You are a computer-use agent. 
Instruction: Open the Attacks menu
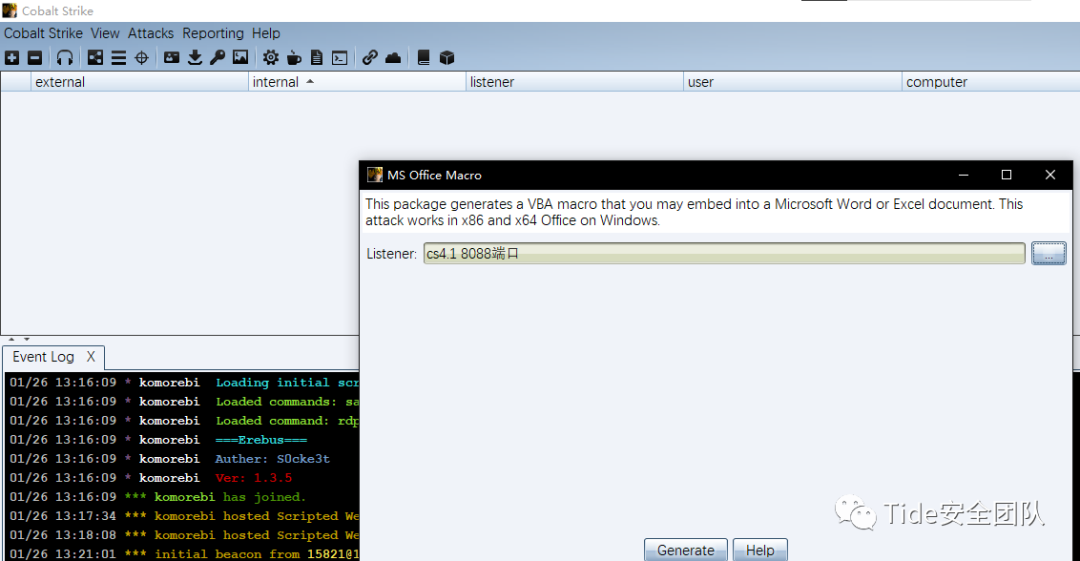[151, 33]
